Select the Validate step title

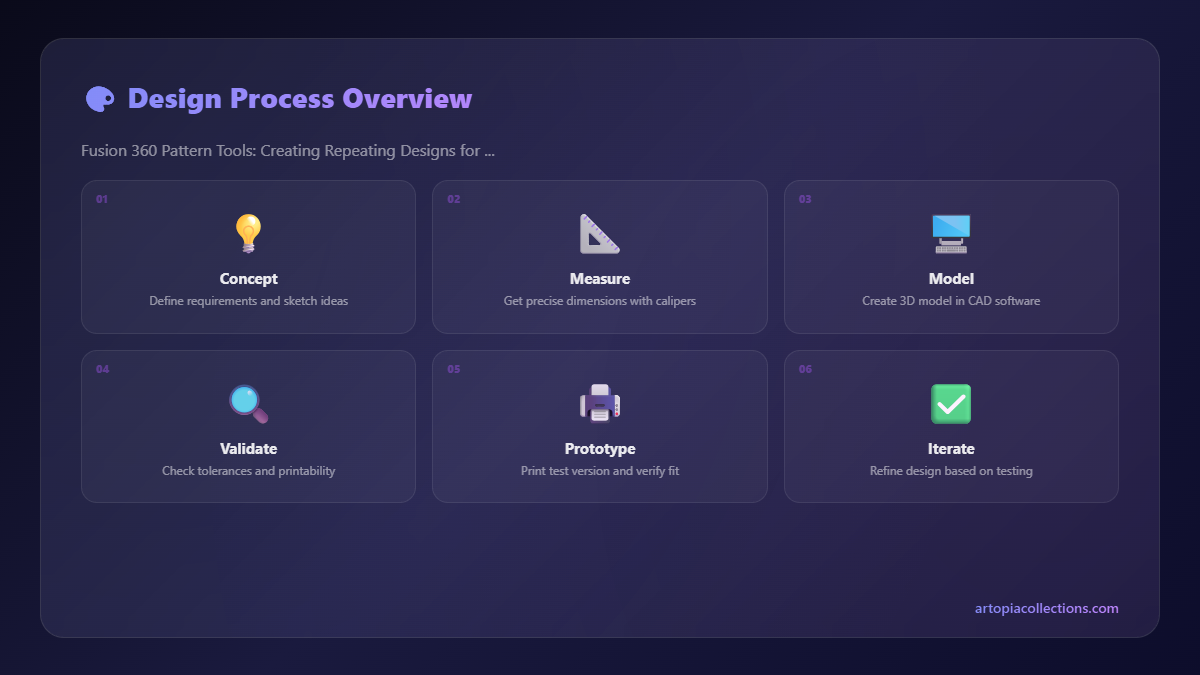point(248,449)
